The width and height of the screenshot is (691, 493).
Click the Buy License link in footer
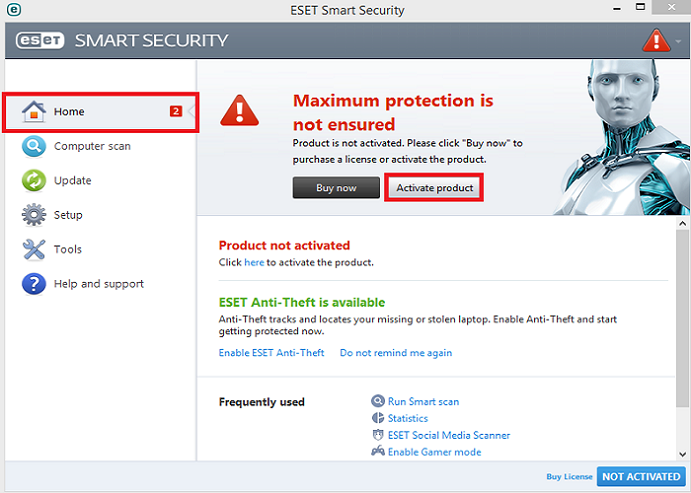569,477
